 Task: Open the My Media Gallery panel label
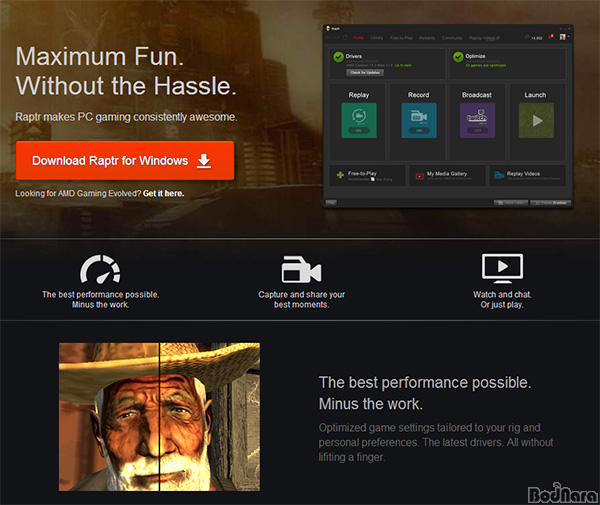pyautogui.click(x=447, y=174)
